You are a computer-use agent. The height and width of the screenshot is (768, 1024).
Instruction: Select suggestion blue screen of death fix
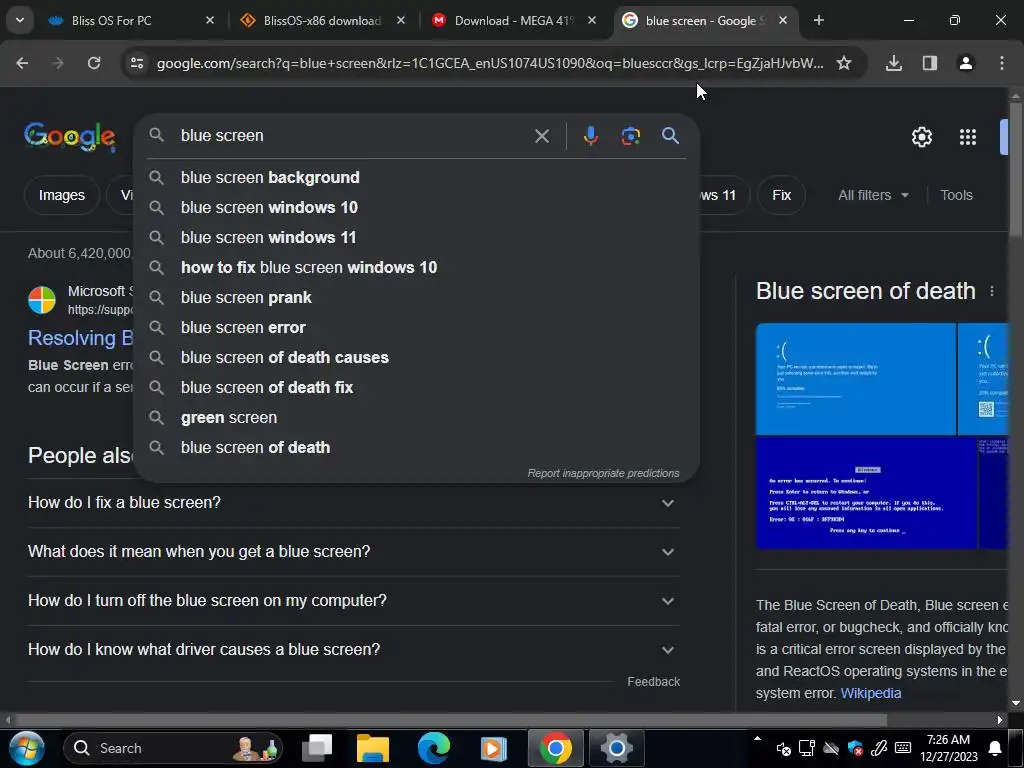(x=417, y=388)
